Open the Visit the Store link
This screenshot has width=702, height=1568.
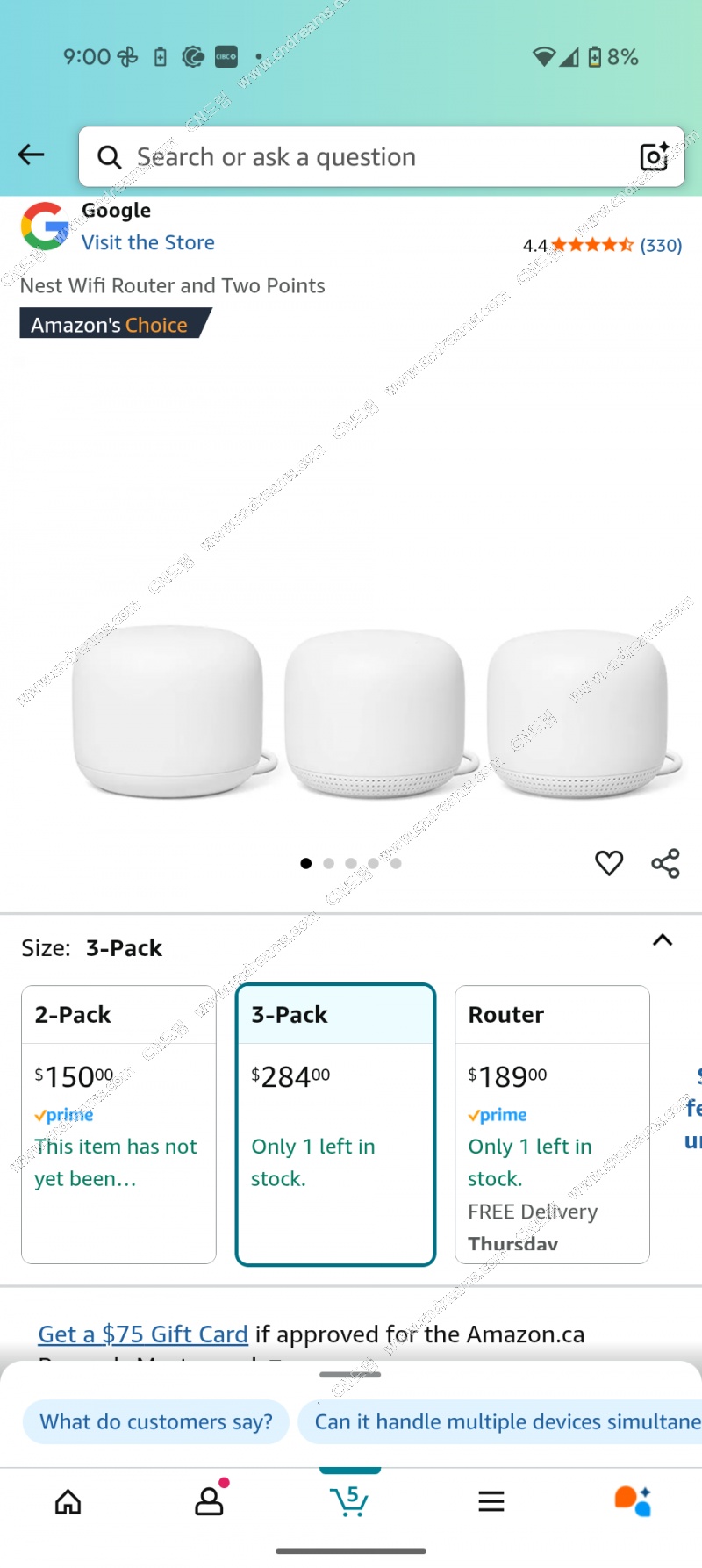coord(148,242)
